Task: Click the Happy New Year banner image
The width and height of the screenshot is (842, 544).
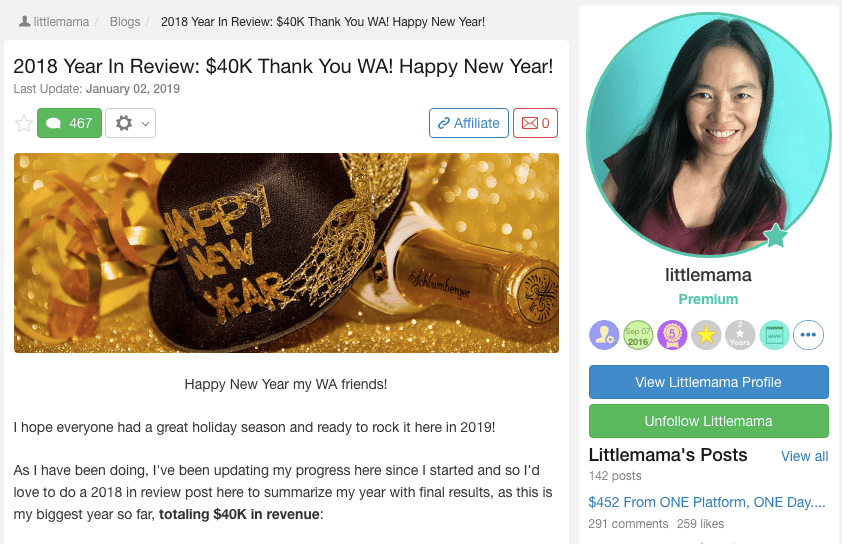Action: click(x=286, y=253)
